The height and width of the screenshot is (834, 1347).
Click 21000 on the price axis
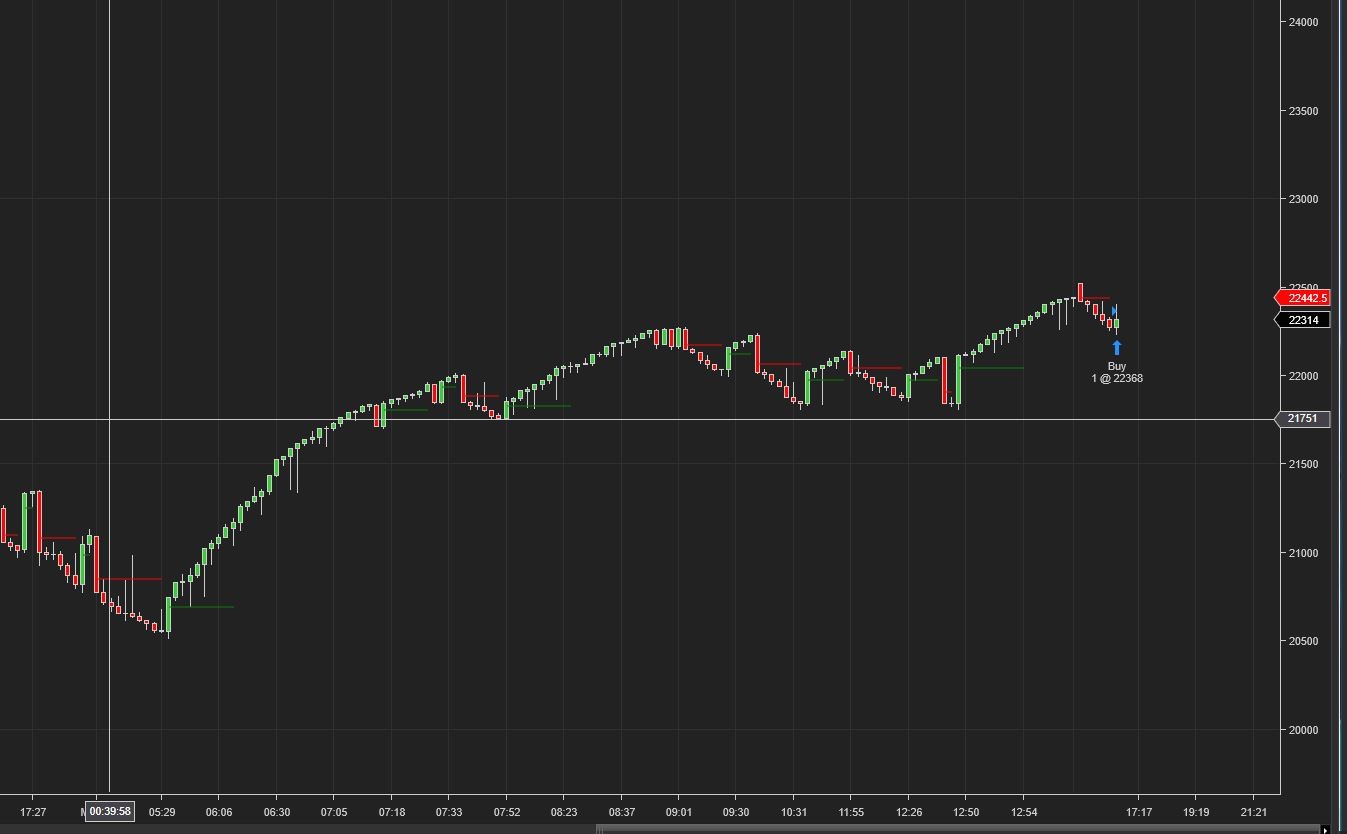1304,553
